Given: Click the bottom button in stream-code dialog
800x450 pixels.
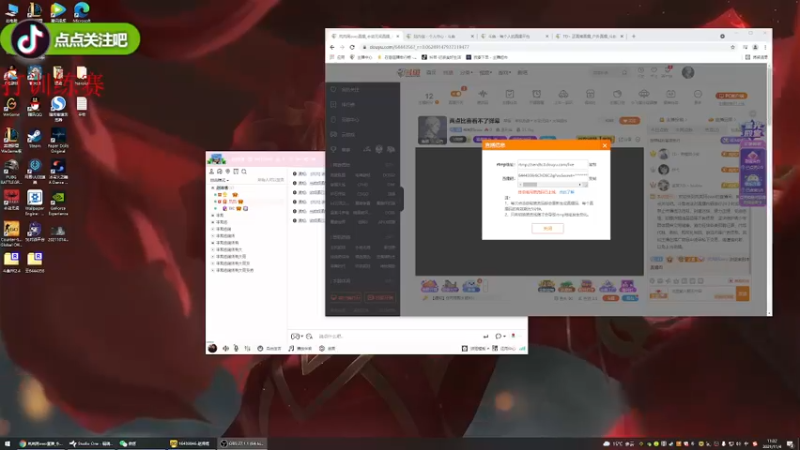Looking at the screenshot, I should click(547, 228).
